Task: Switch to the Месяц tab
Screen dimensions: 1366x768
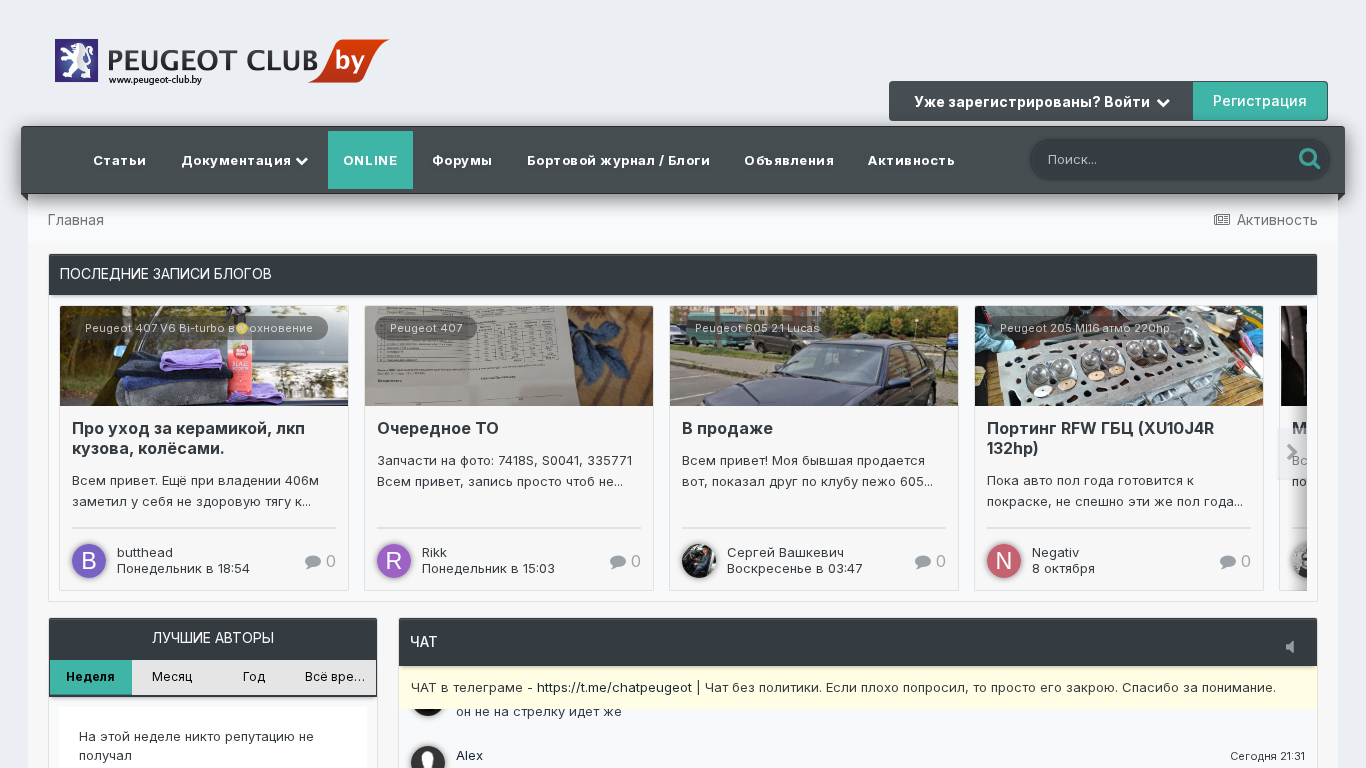Action: coord(172,677)
